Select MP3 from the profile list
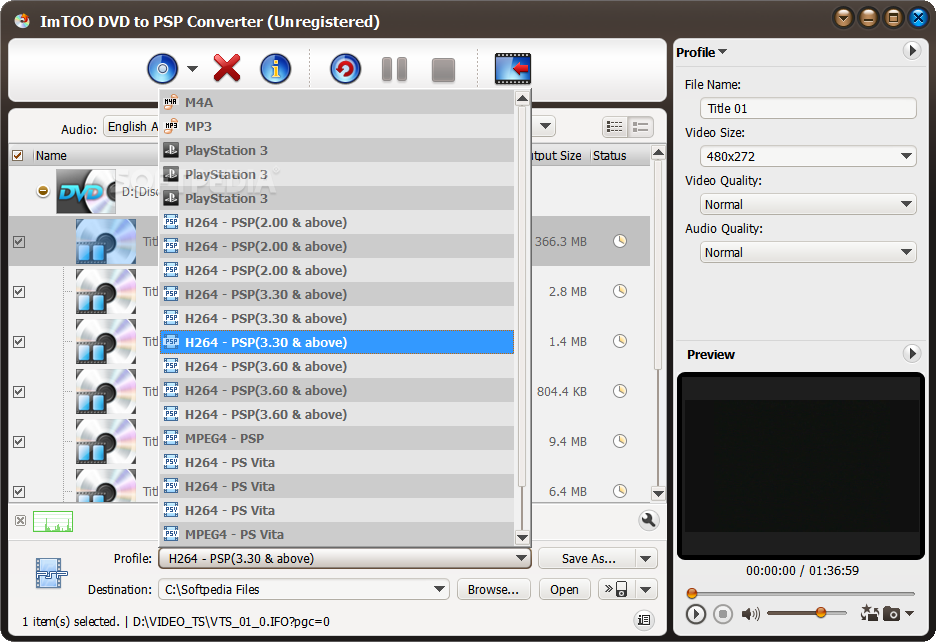Screen dimensions: 936x642 point(337,127)
